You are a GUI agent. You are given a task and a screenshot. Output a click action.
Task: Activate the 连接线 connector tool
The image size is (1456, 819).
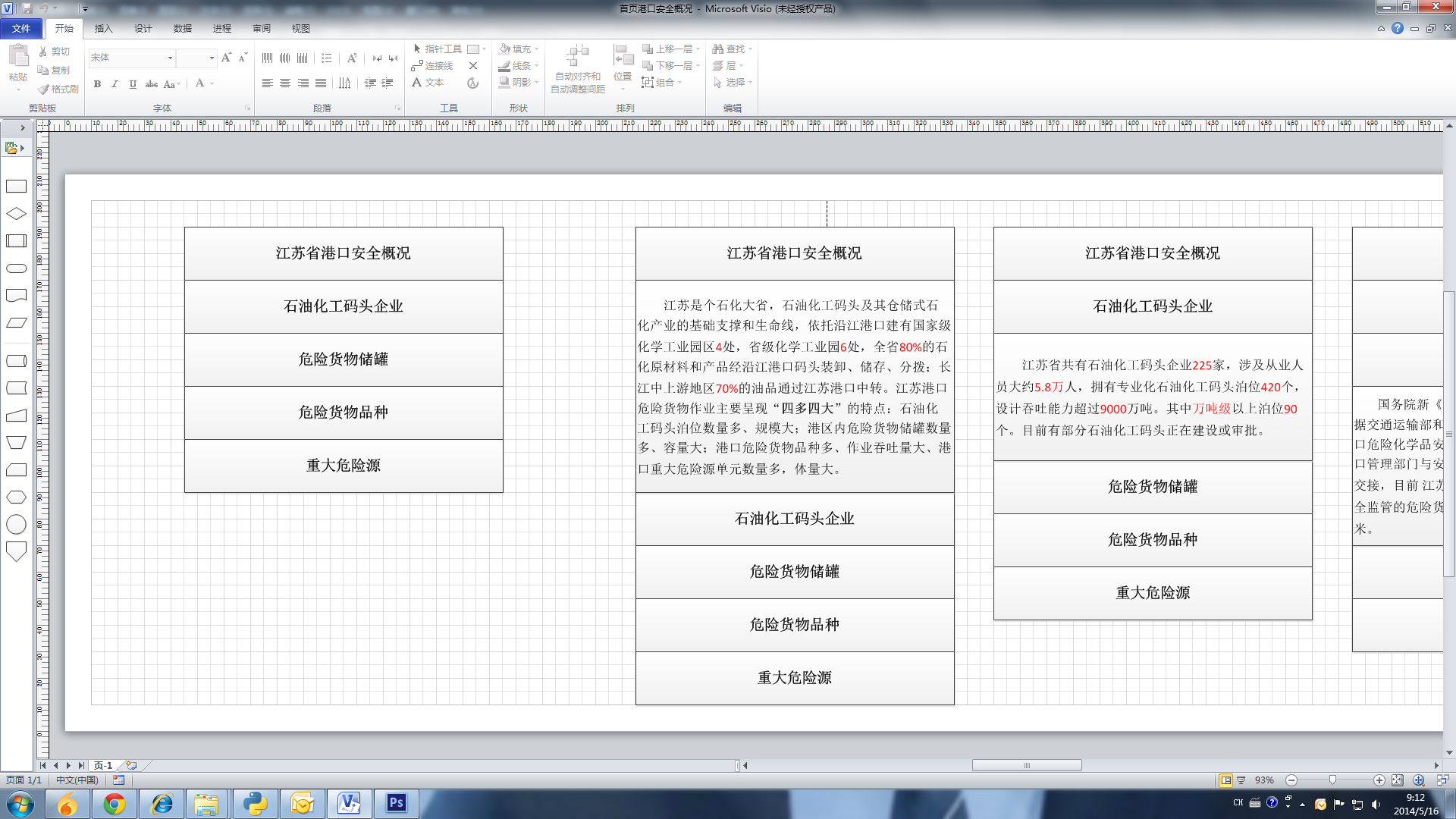coord(432,66)
